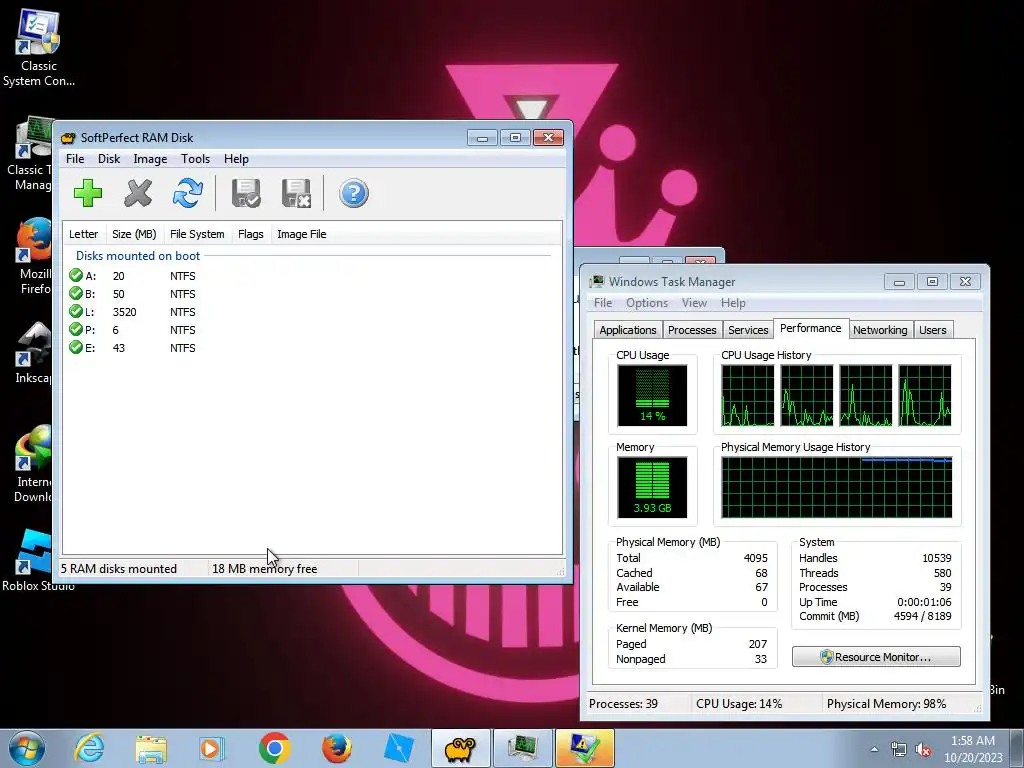The image size is (1024, 768).
Task: Click the Memory 3.93 GB meter
Action: (x=652, y=487)
